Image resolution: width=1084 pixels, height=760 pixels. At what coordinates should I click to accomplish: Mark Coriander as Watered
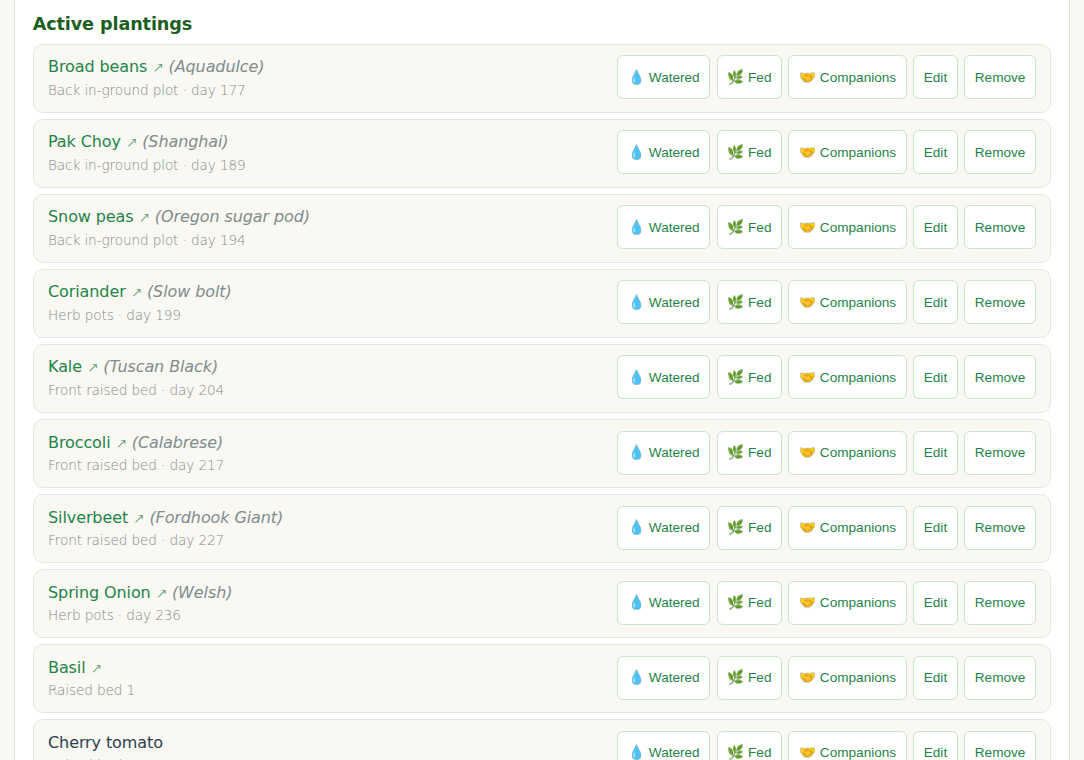(663, 302)
